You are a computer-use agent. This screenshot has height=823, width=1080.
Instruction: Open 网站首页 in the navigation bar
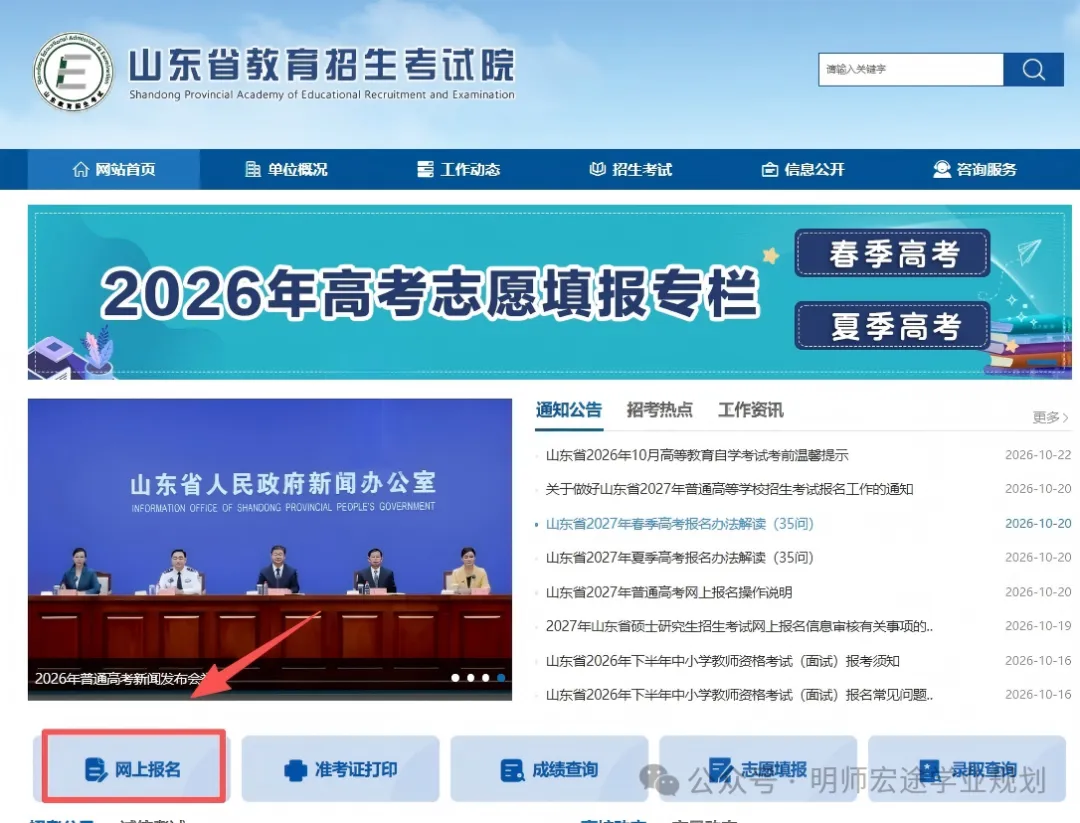pos(114,169)
